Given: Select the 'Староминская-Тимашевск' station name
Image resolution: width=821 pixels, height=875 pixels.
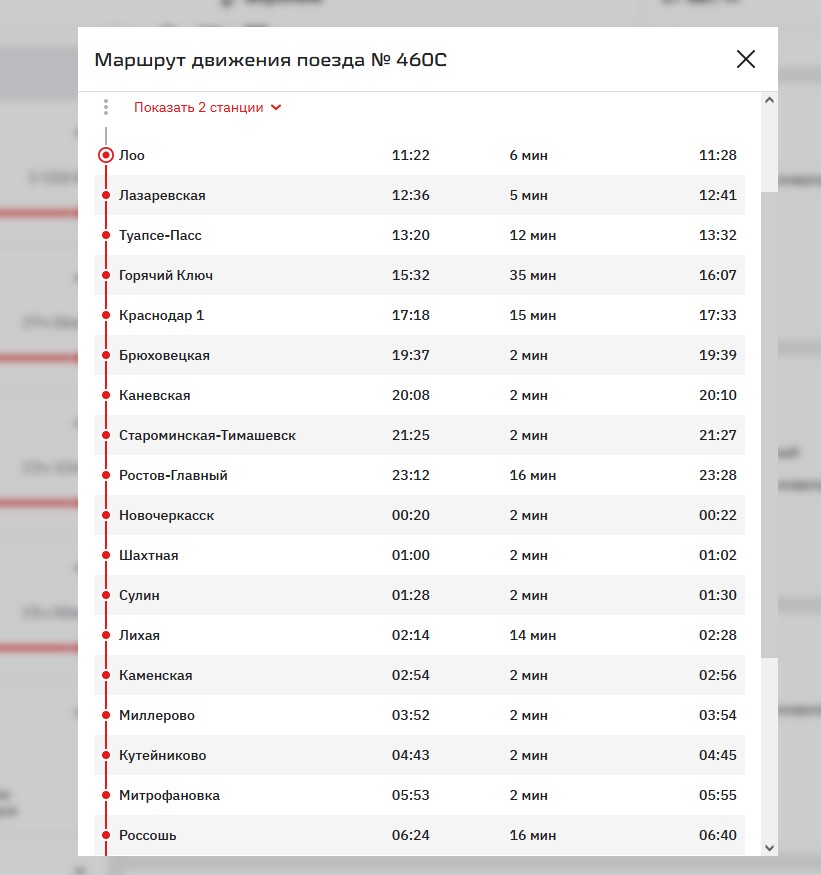Looking at the screenshot, I should [208, 435].
